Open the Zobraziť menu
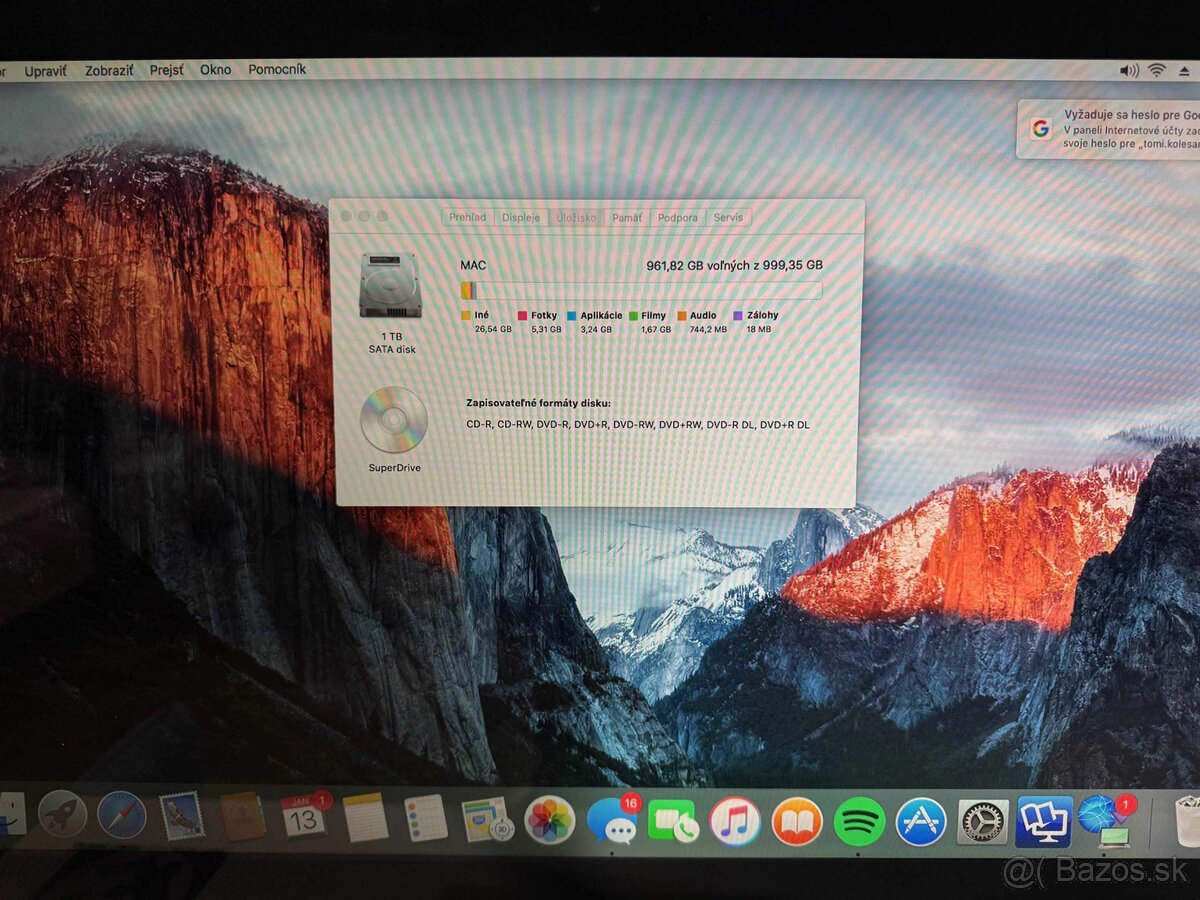 [110, 70]
